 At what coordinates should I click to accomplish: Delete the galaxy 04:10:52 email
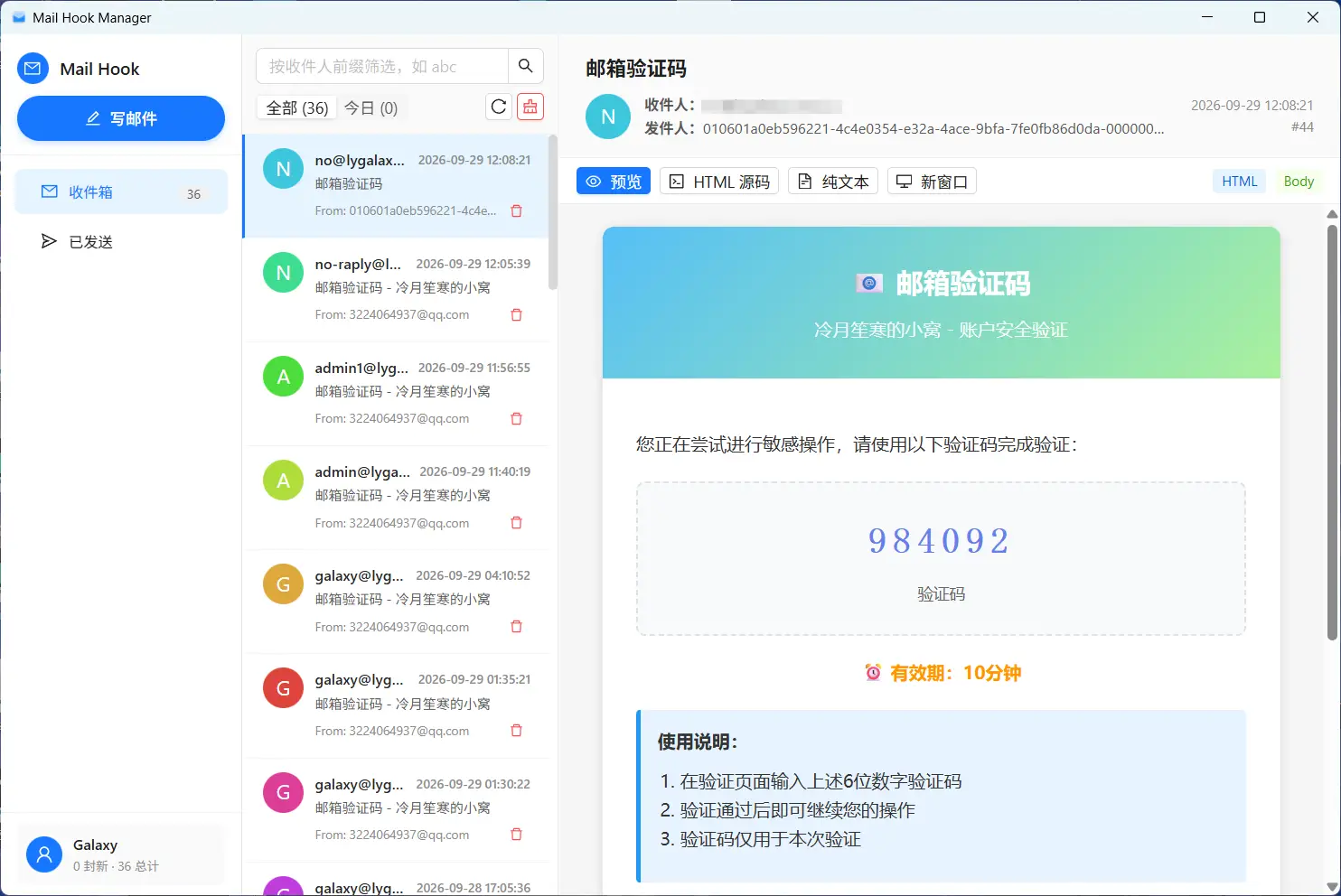(x=517, y=627)
